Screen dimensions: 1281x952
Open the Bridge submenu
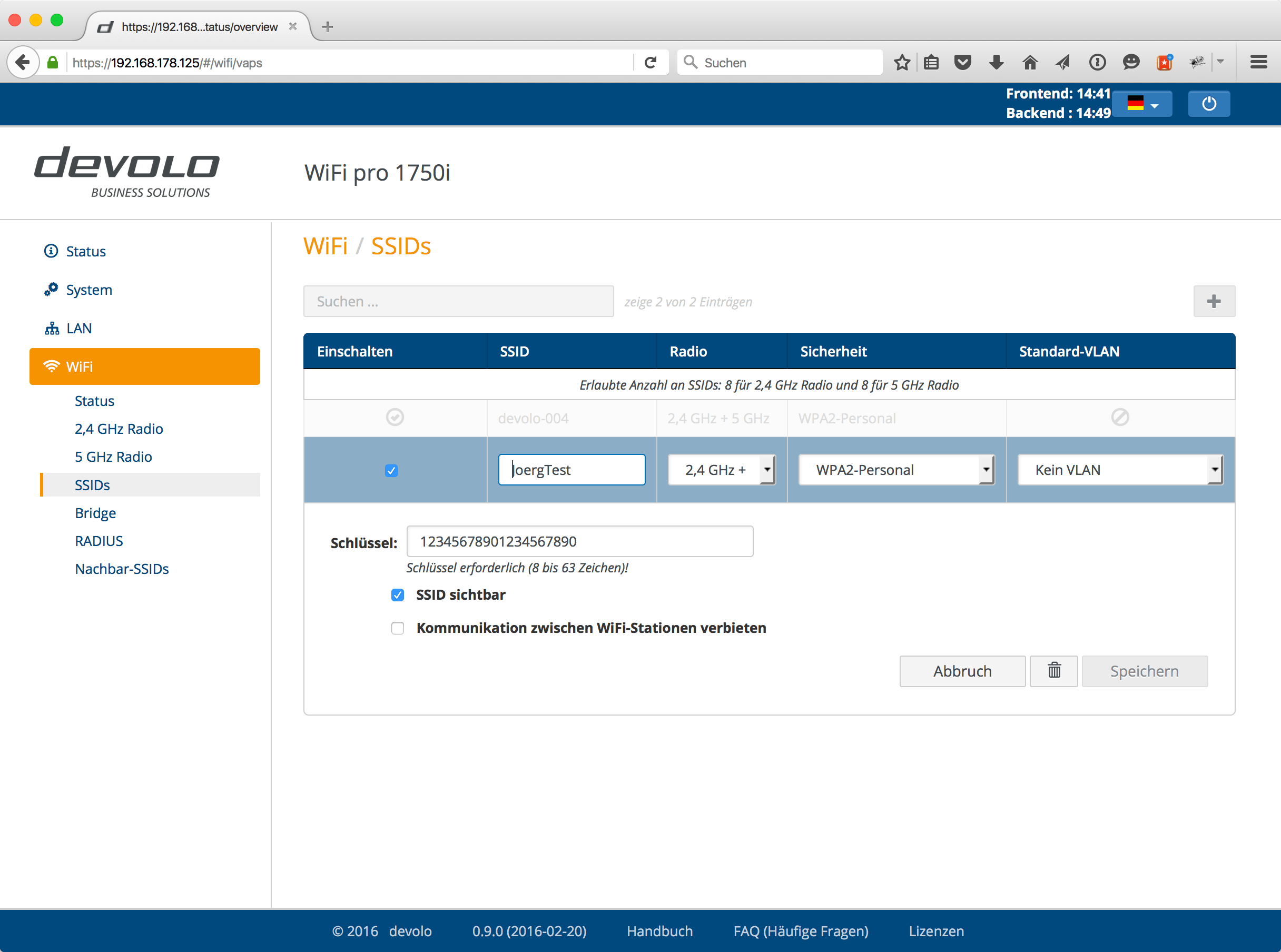click(x=96, y=513)
